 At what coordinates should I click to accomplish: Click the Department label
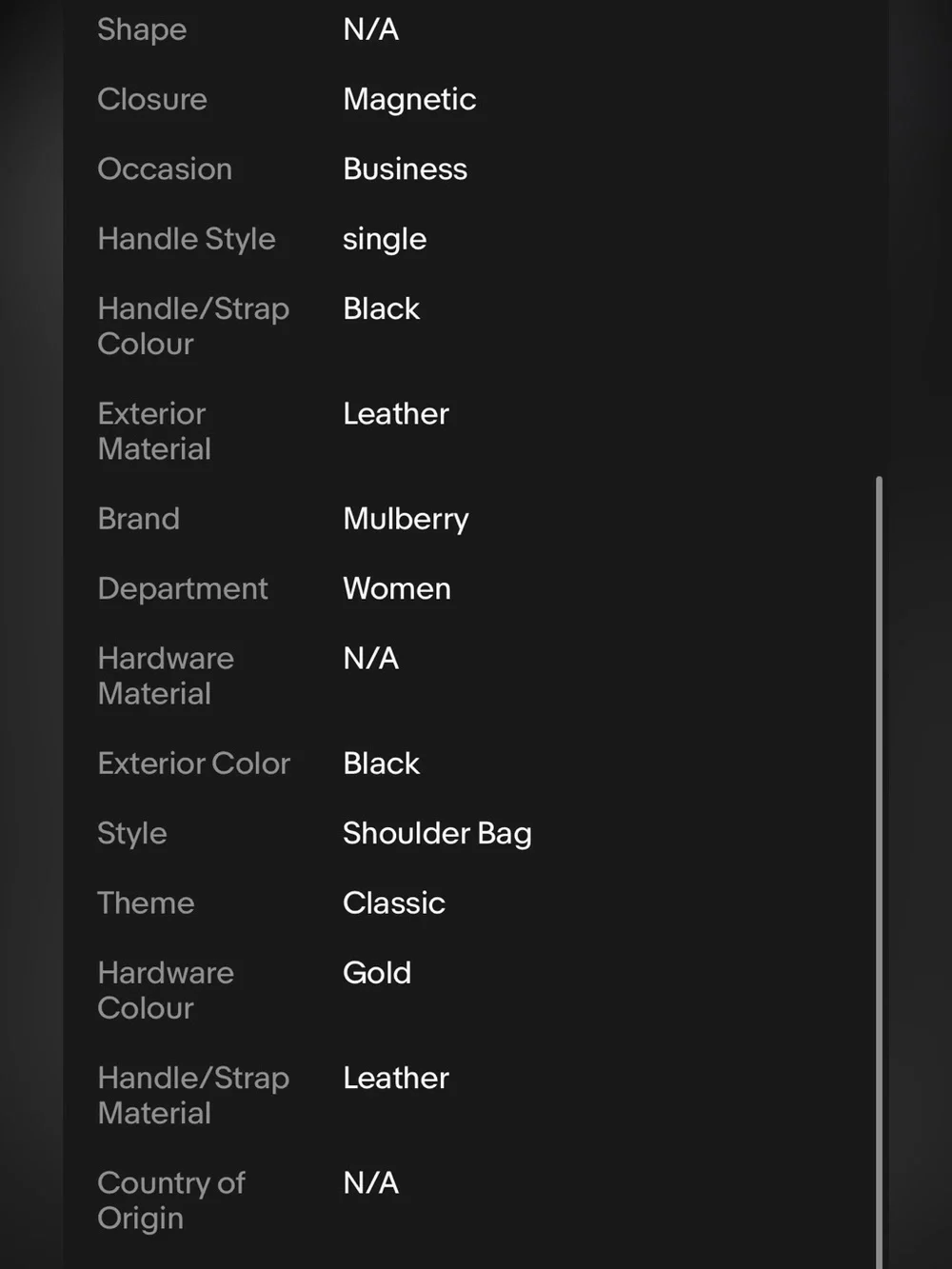coord(183,588)
